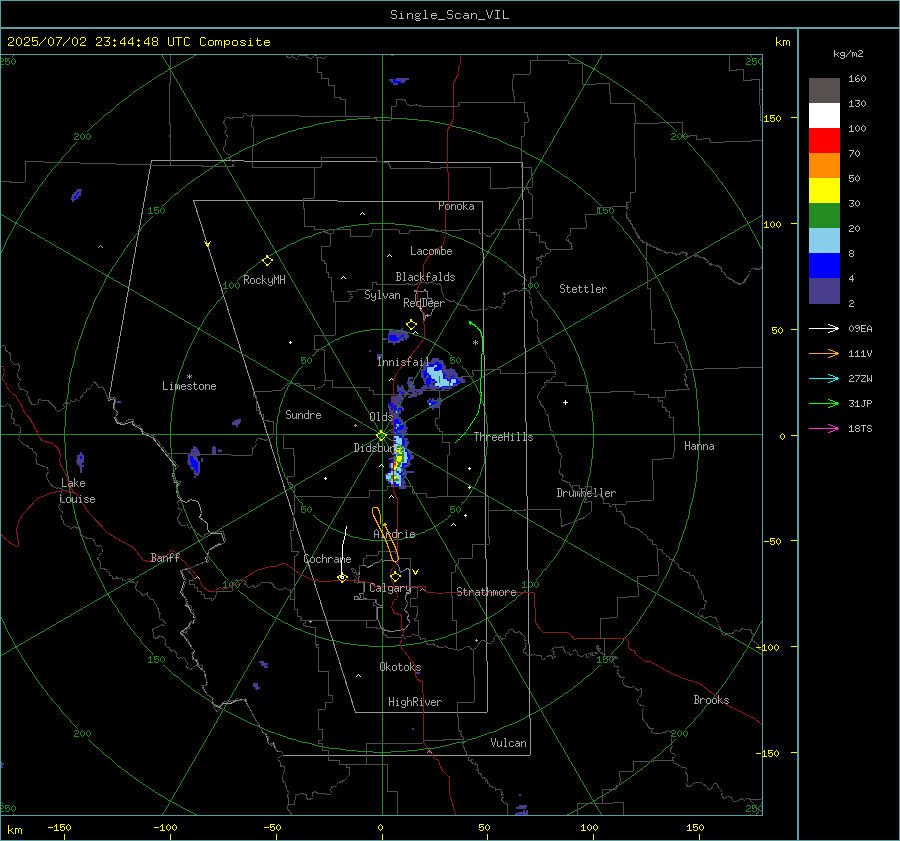Click the HighRiver town label
This screenshot has width=900, height=841.
[415, 703]
